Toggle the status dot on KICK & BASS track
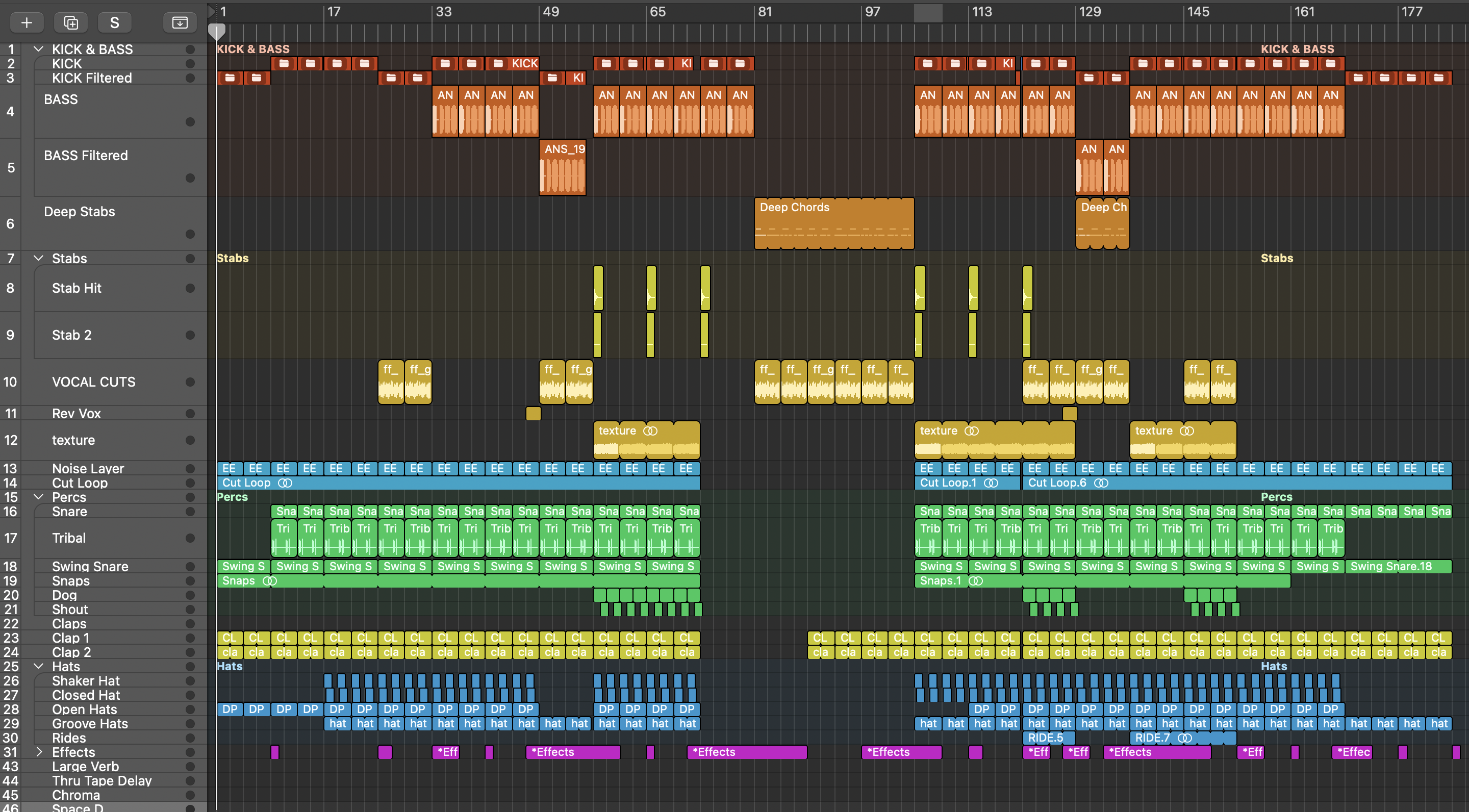The width and height of the screenshot is (1469, 812). point(190,49)
